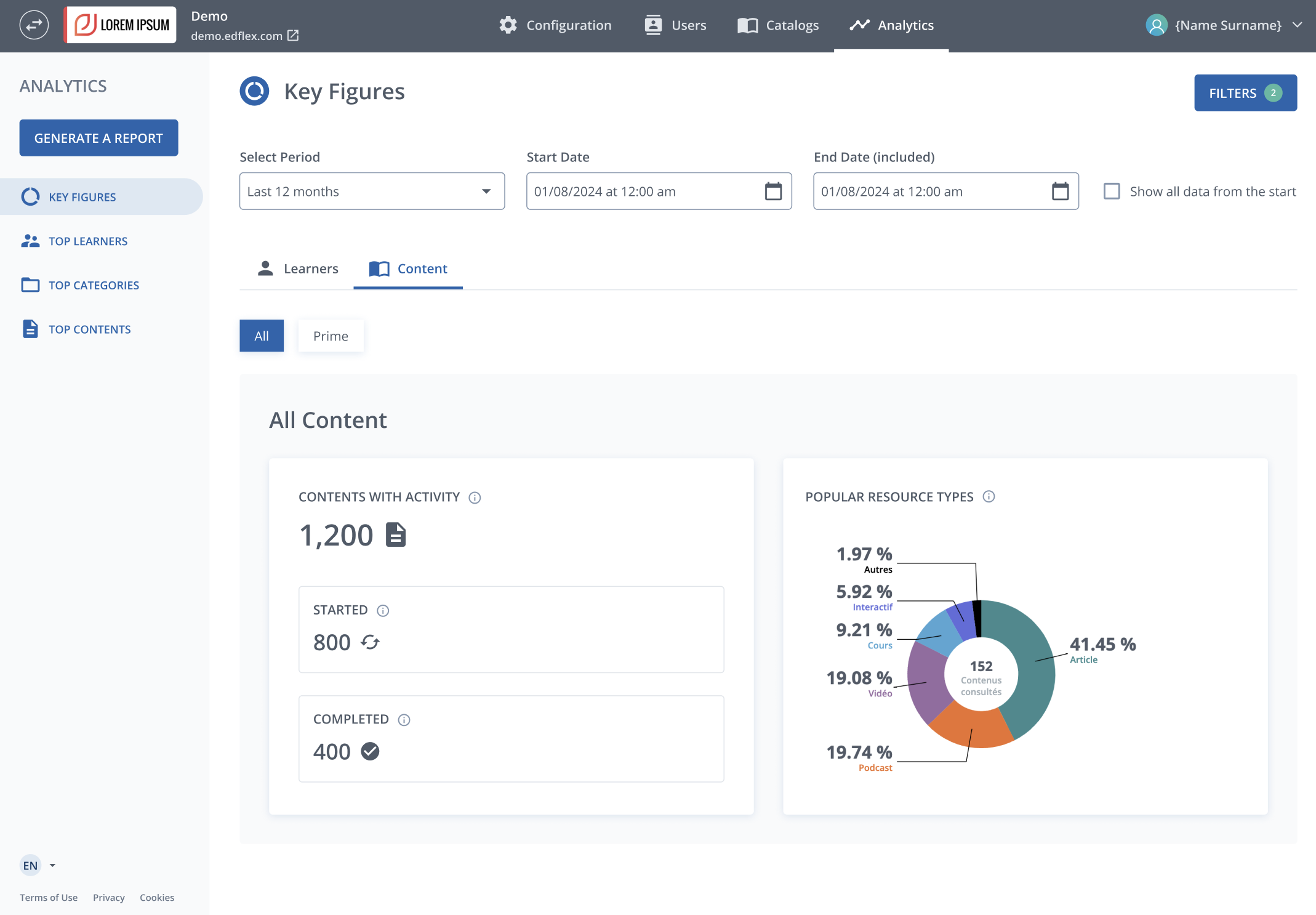Select the All content filter
Image resolution: width=1316 pixels, height=915 pixels.
(x=262, y=336)
